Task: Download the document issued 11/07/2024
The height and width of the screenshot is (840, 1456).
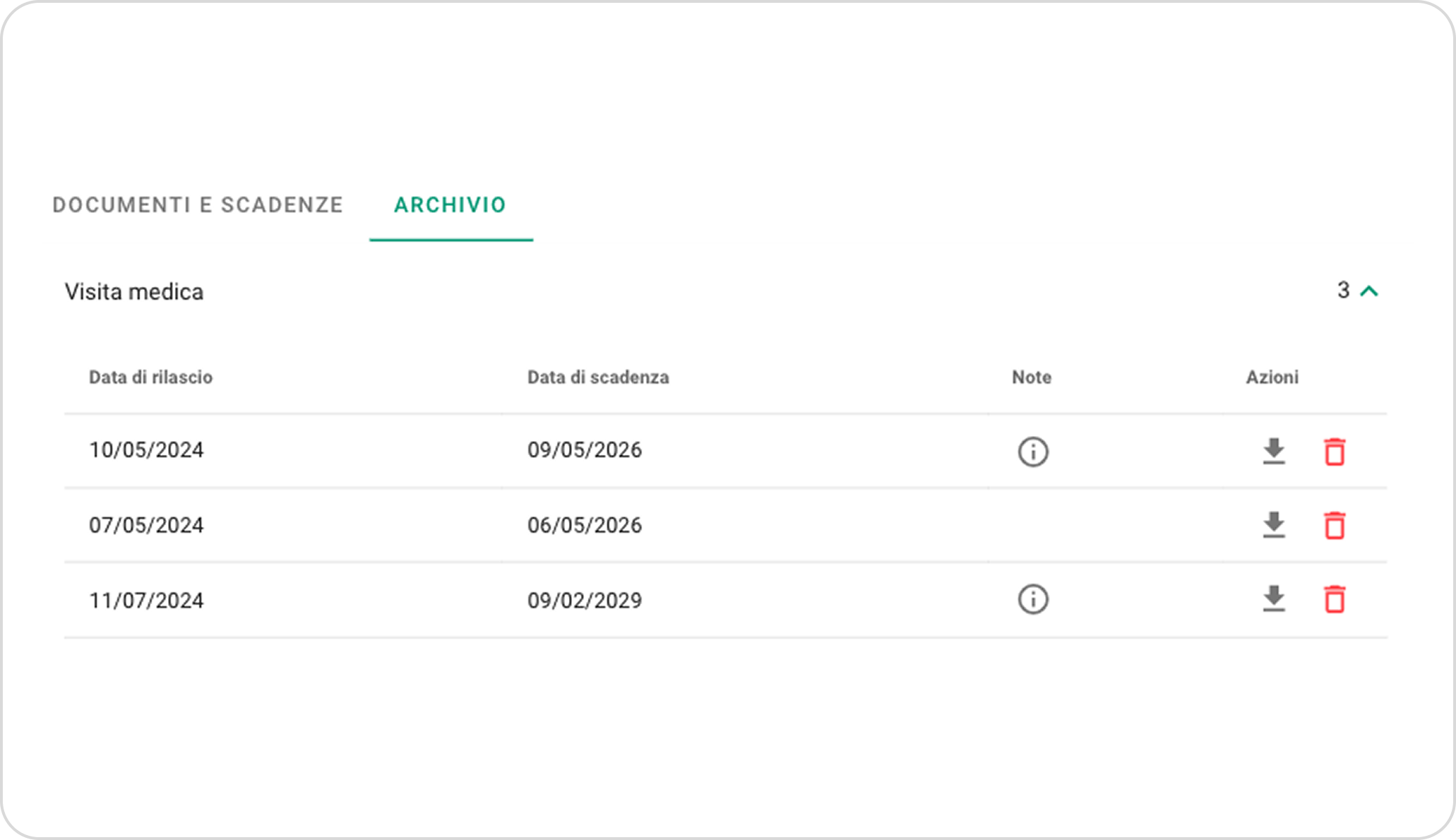Action: click(x=1273, y=599)
